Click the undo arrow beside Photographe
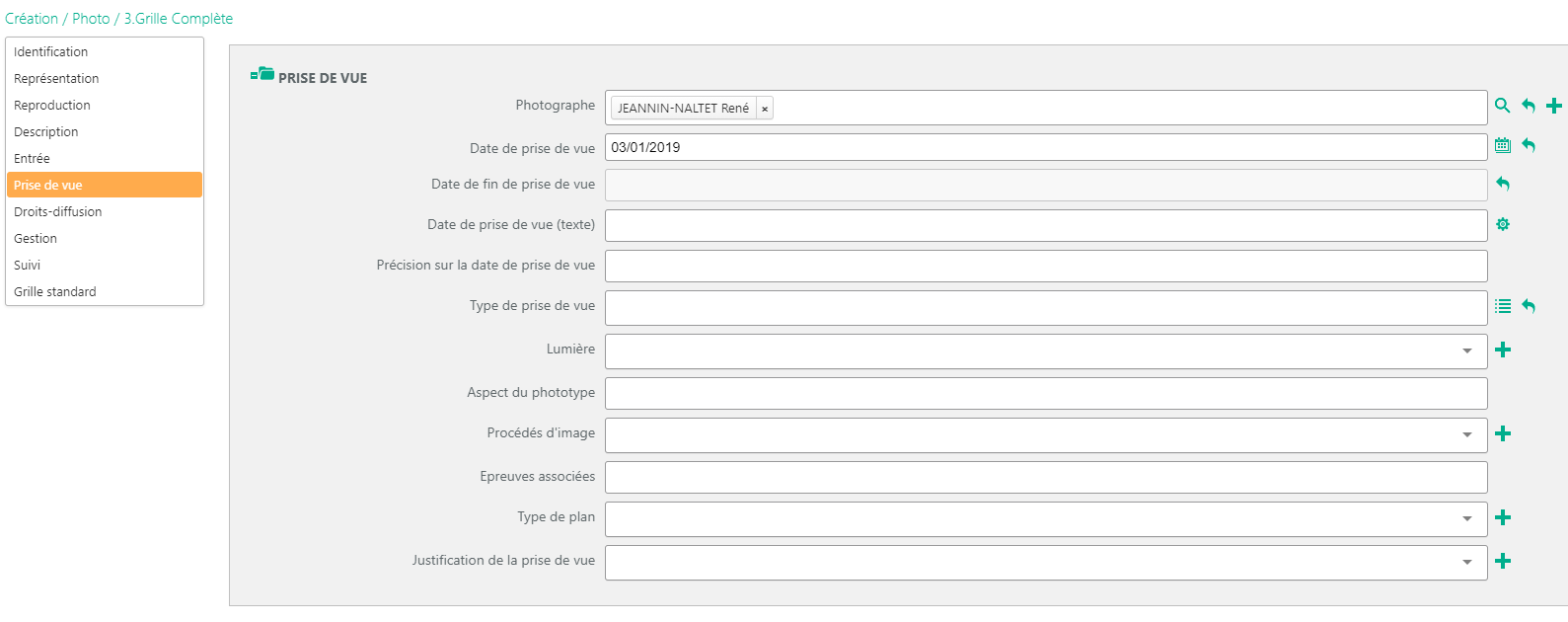 pyautogui.click(x=1529, y=106)
